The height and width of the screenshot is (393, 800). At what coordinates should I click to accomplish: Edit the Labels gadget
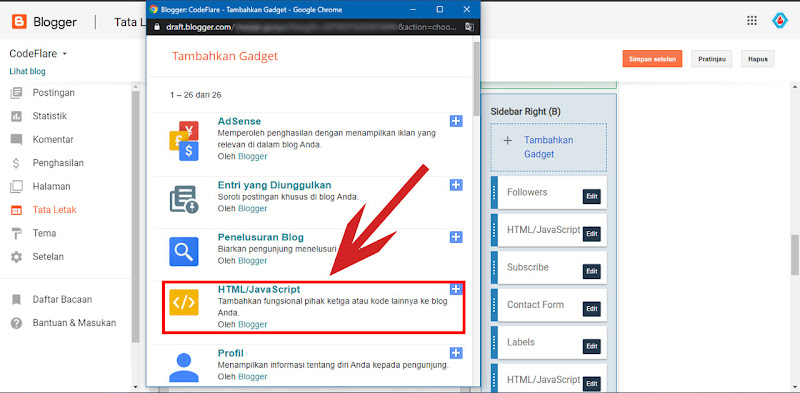pos(591,347)
